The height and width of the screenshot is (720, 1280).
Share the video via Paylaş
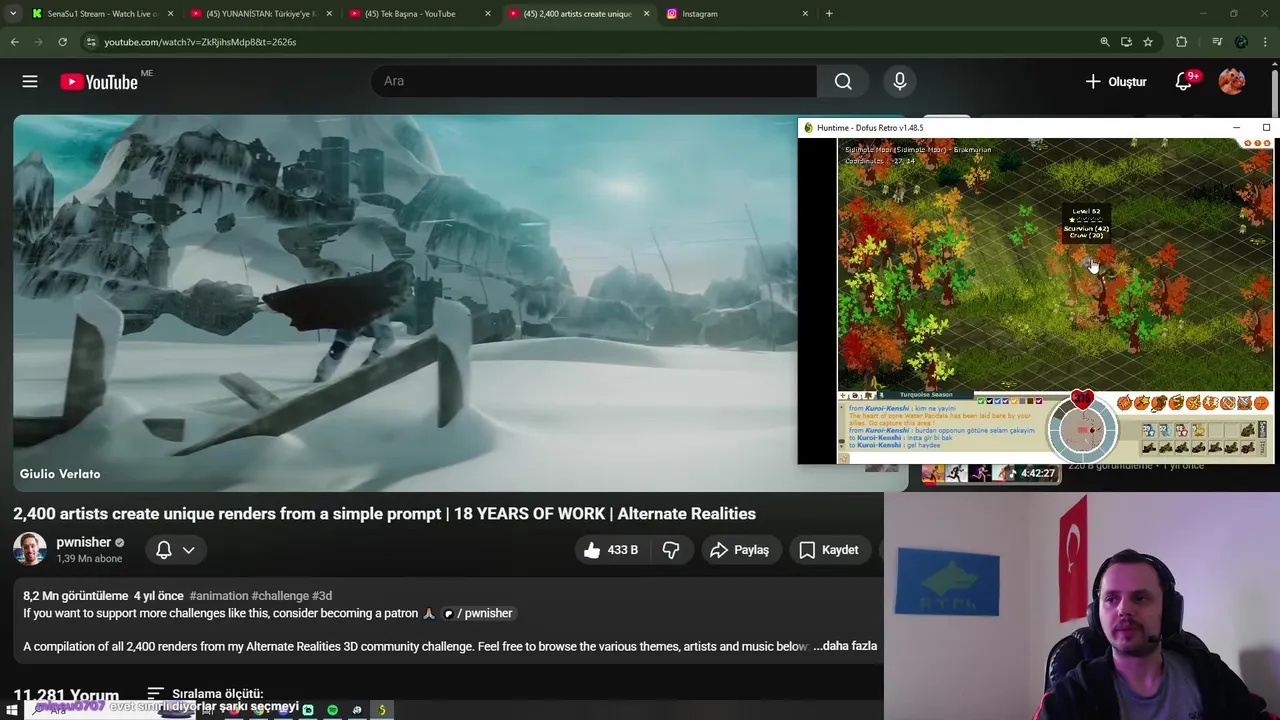point(740,550)
